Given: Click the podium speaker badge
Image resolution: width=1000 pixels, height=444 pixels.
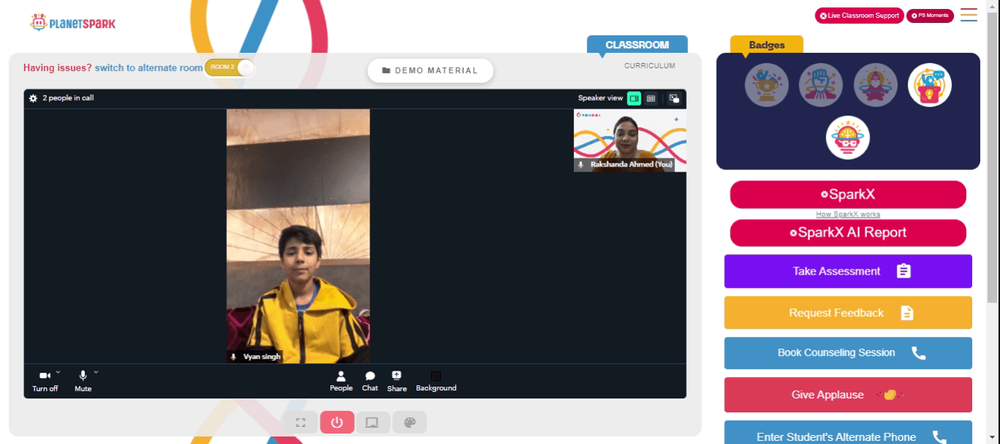Looking at the screenshot, I should (930, 85).
